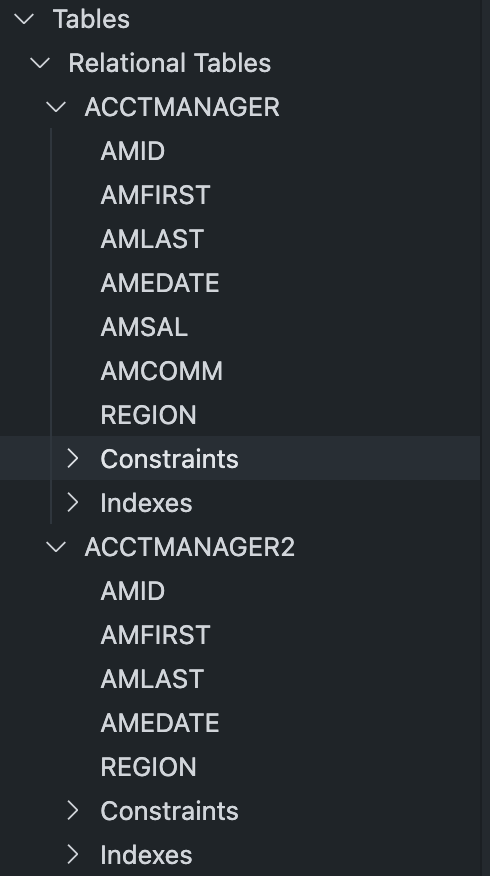Viewport: 490px width, 876px height.
Task: Collapse the ACCTMANAGER2 table chevron
Action: (x=56, y=547)
